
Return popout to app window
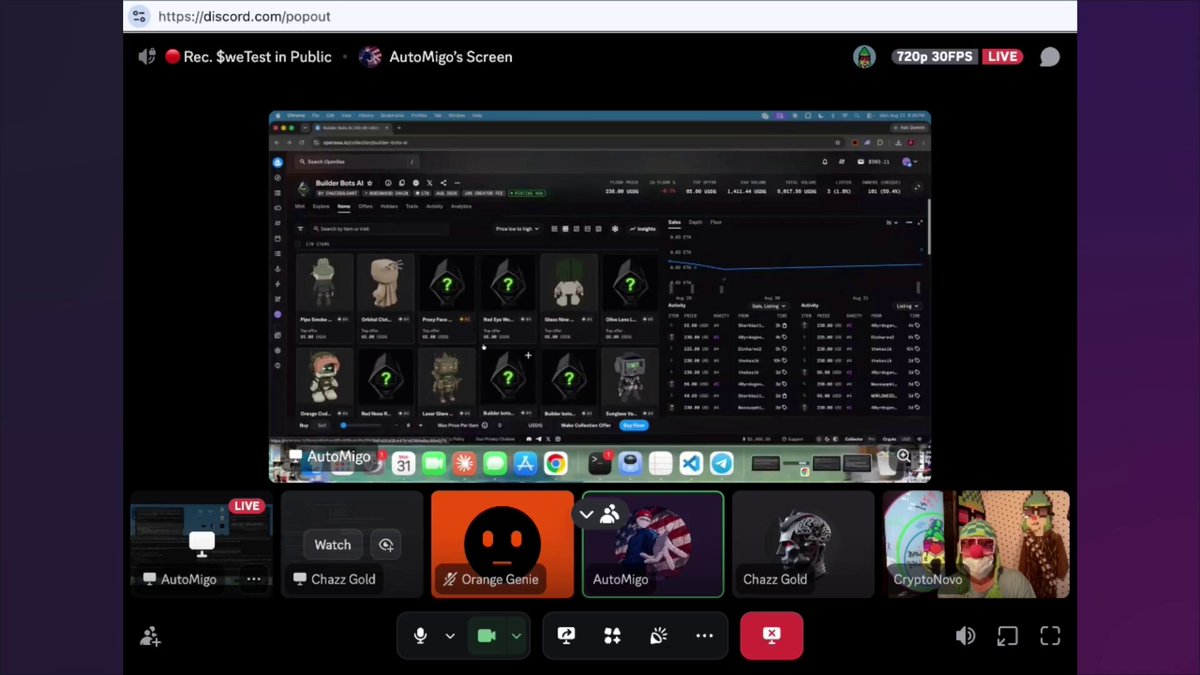point(1007,636)
